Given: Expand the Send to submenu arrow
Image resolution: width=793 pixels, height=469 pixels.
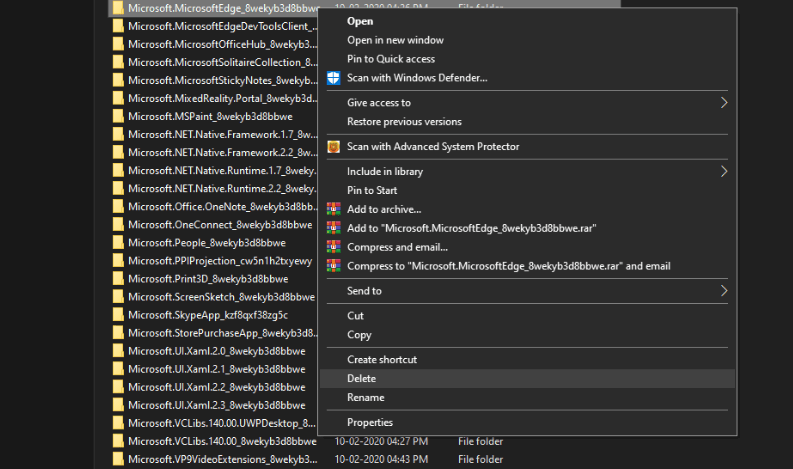Looking at the screenshot, I should (x=724, y=291).
